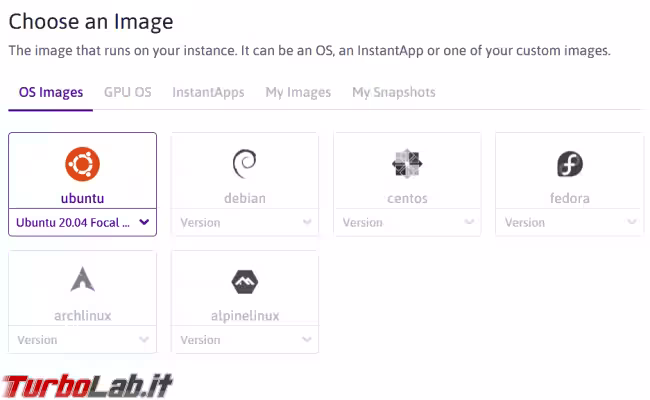
Task: Select the Ubuntu logo icon
Action: [82, 163]
